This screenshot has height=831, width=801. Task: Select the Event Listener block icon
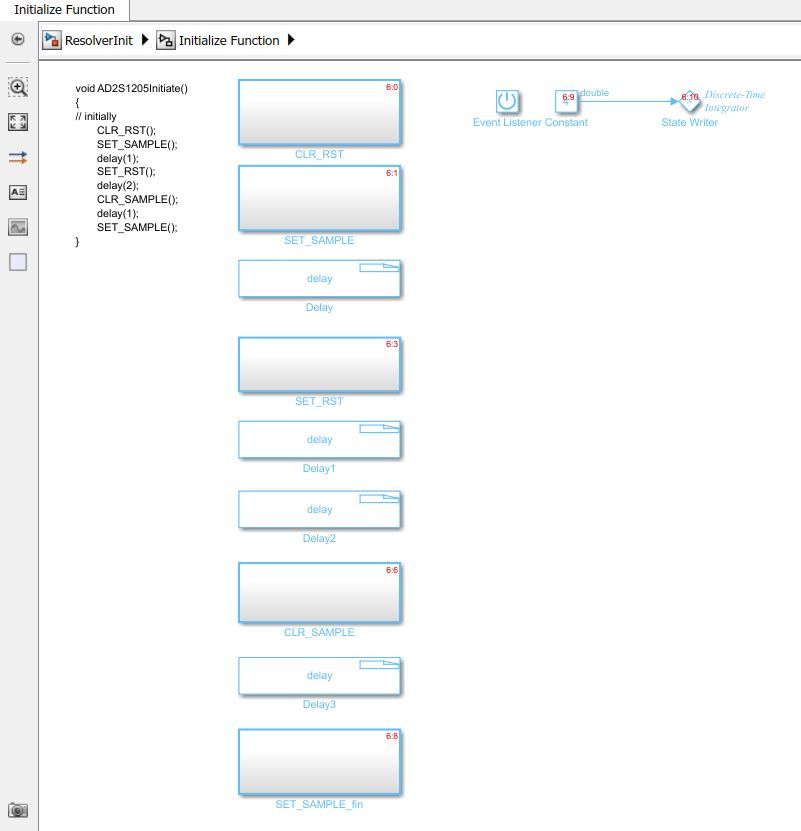tap(507, 101)
